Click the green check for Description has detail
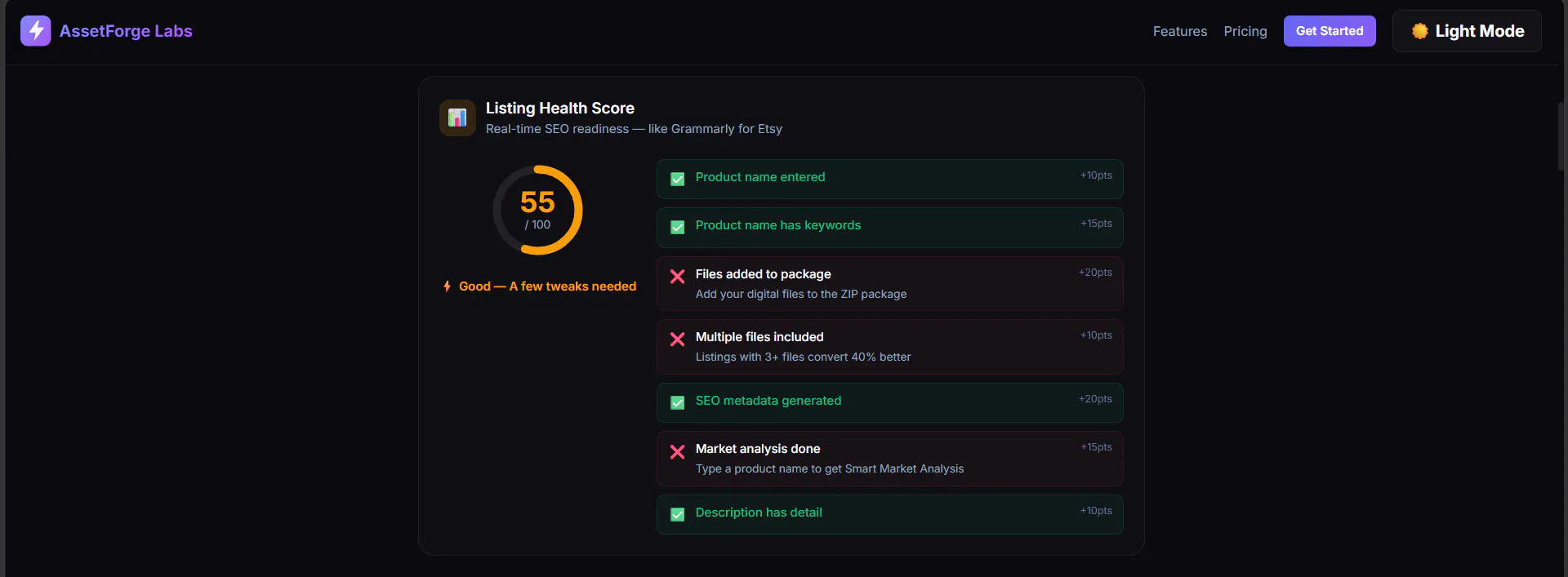Screen dimensions: 1568x577 tap(677, 514)
